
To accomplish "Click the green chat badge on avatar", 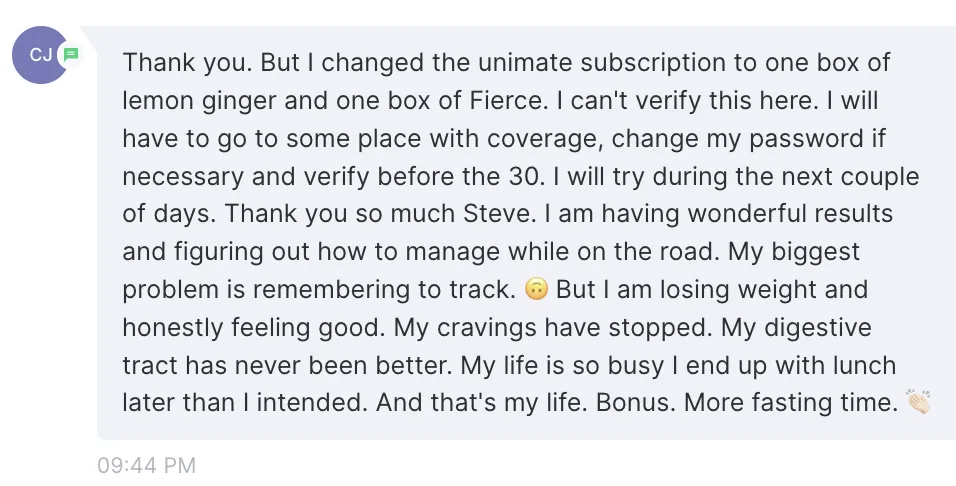I will pos(71,55).
